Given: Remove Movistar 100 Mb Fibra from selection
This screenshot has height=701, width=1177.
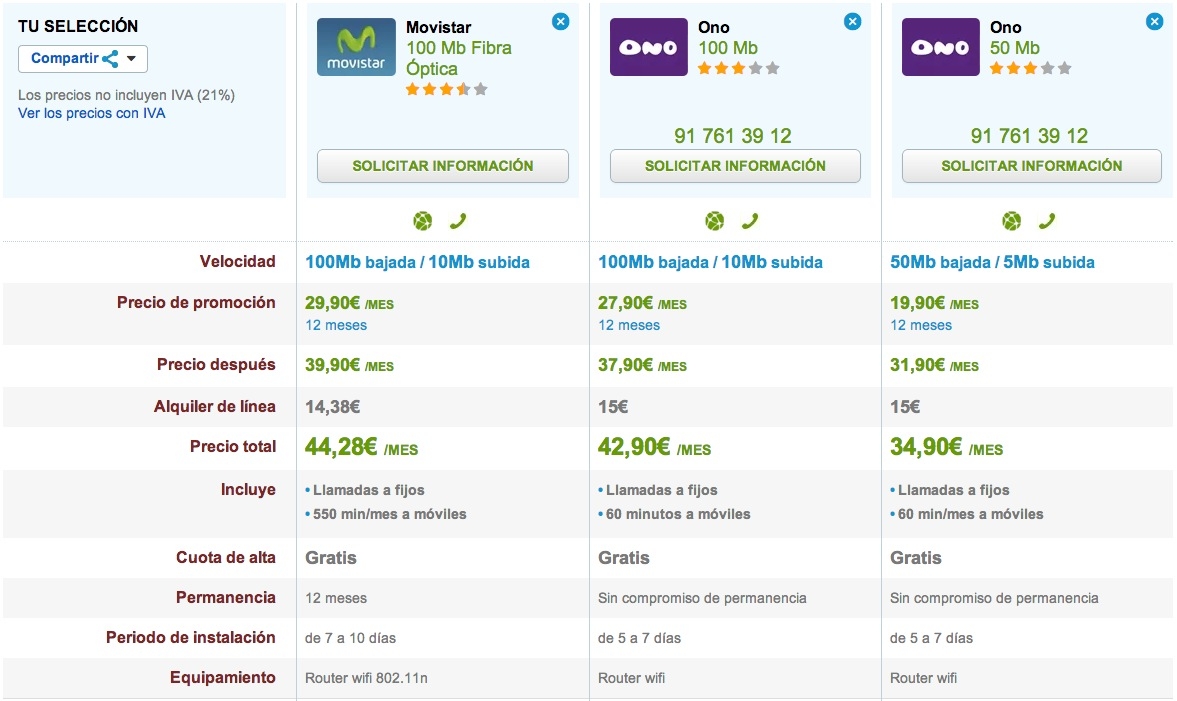Looking at the screenshot, I should (x=560, y=22).
